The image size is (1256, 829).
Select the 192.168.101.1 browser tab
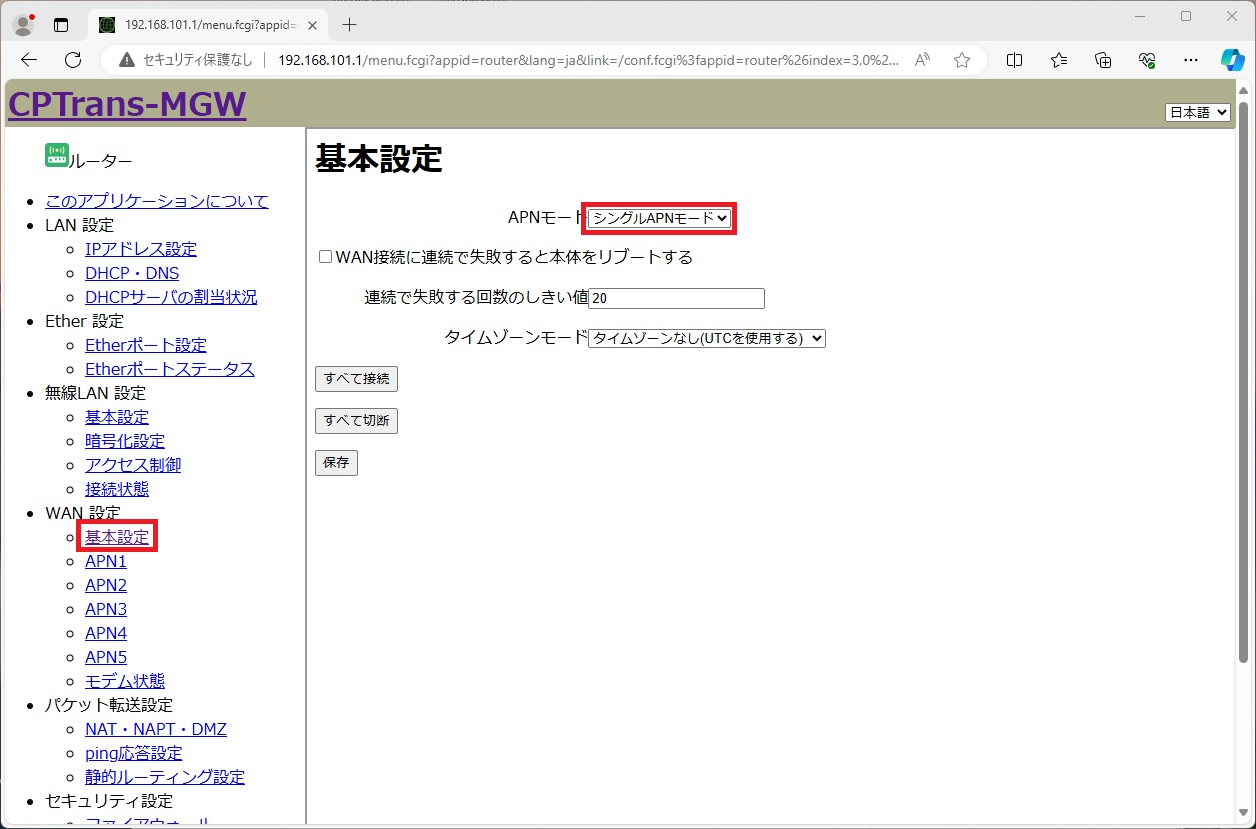click(x=205, y=24)
